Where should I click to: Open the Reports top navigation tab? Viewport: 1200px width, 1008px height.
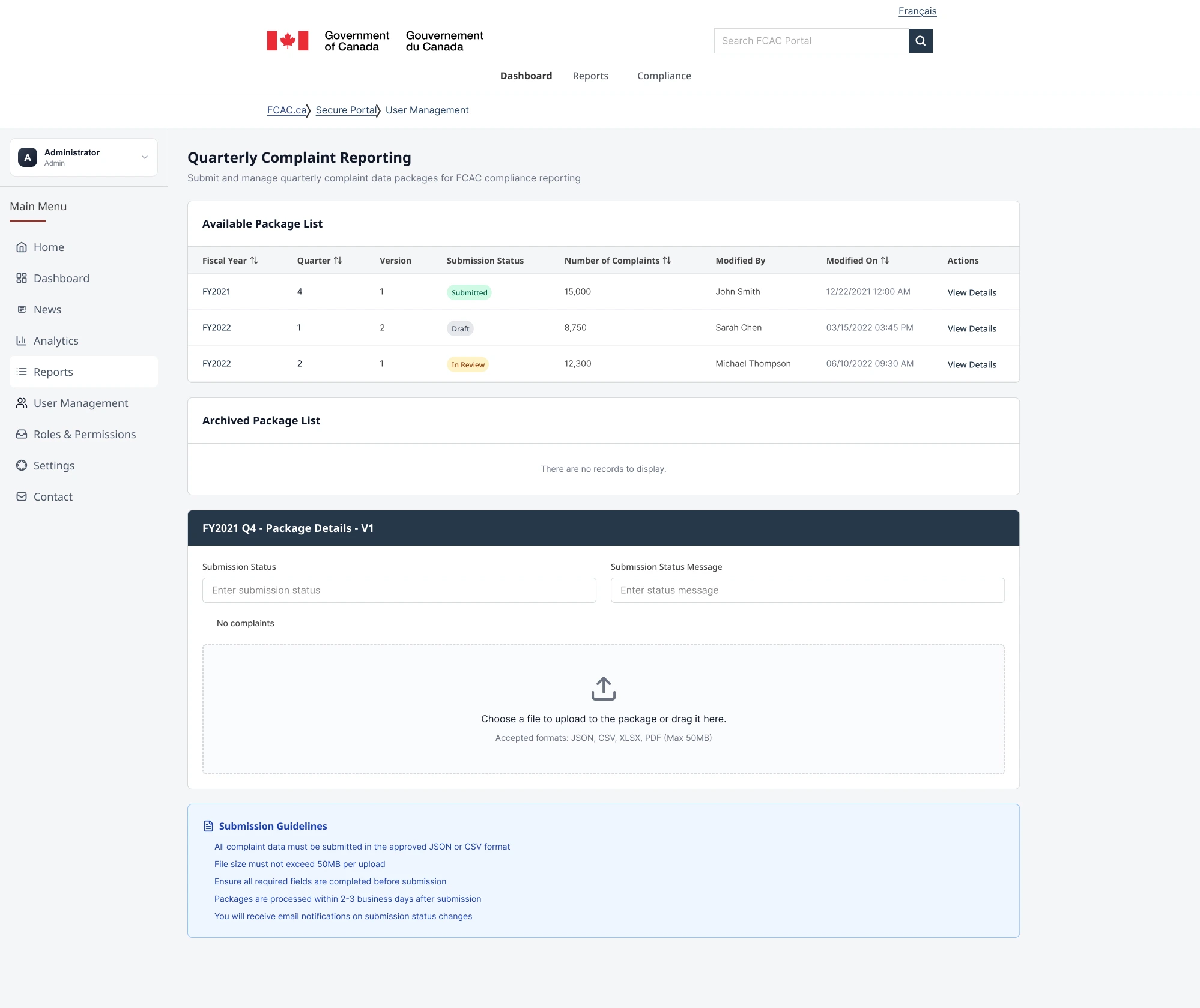pos(590,76)
